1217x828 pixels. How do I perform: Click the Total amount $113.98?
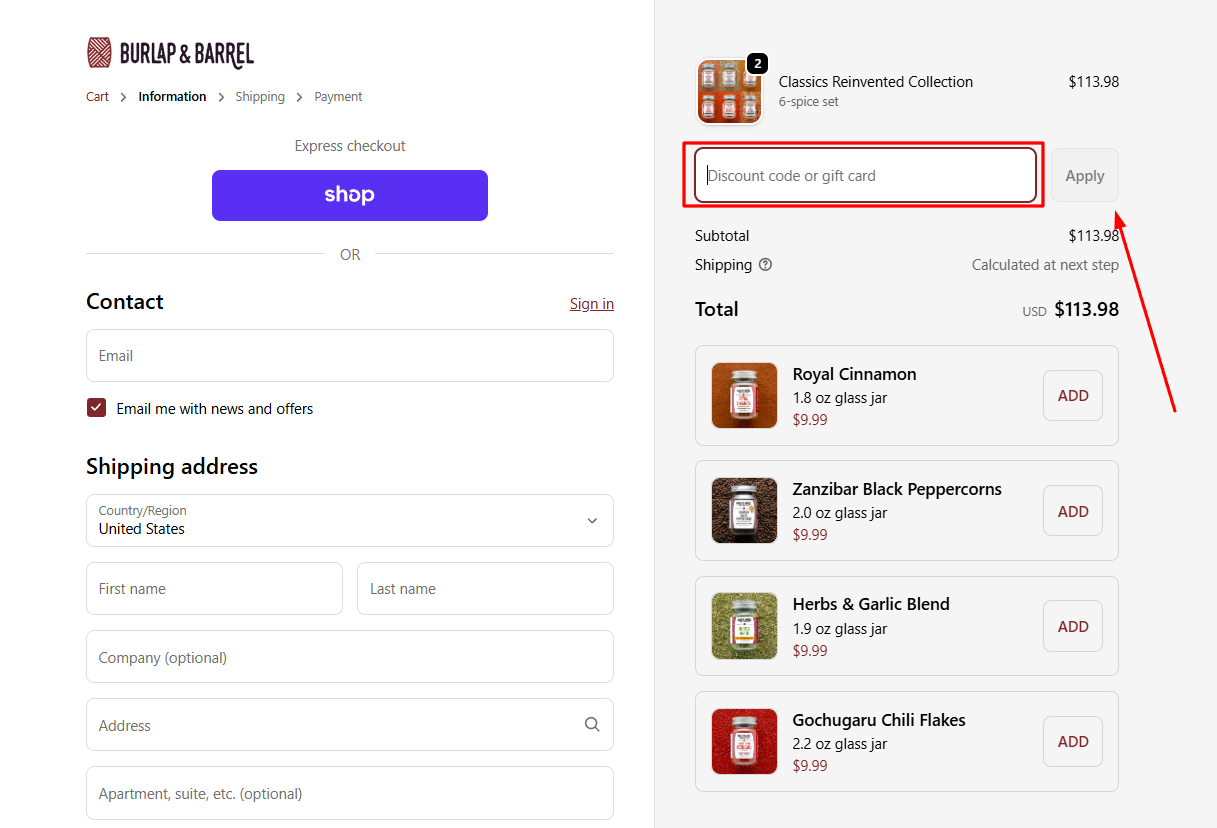click(x=1086, y=309)
